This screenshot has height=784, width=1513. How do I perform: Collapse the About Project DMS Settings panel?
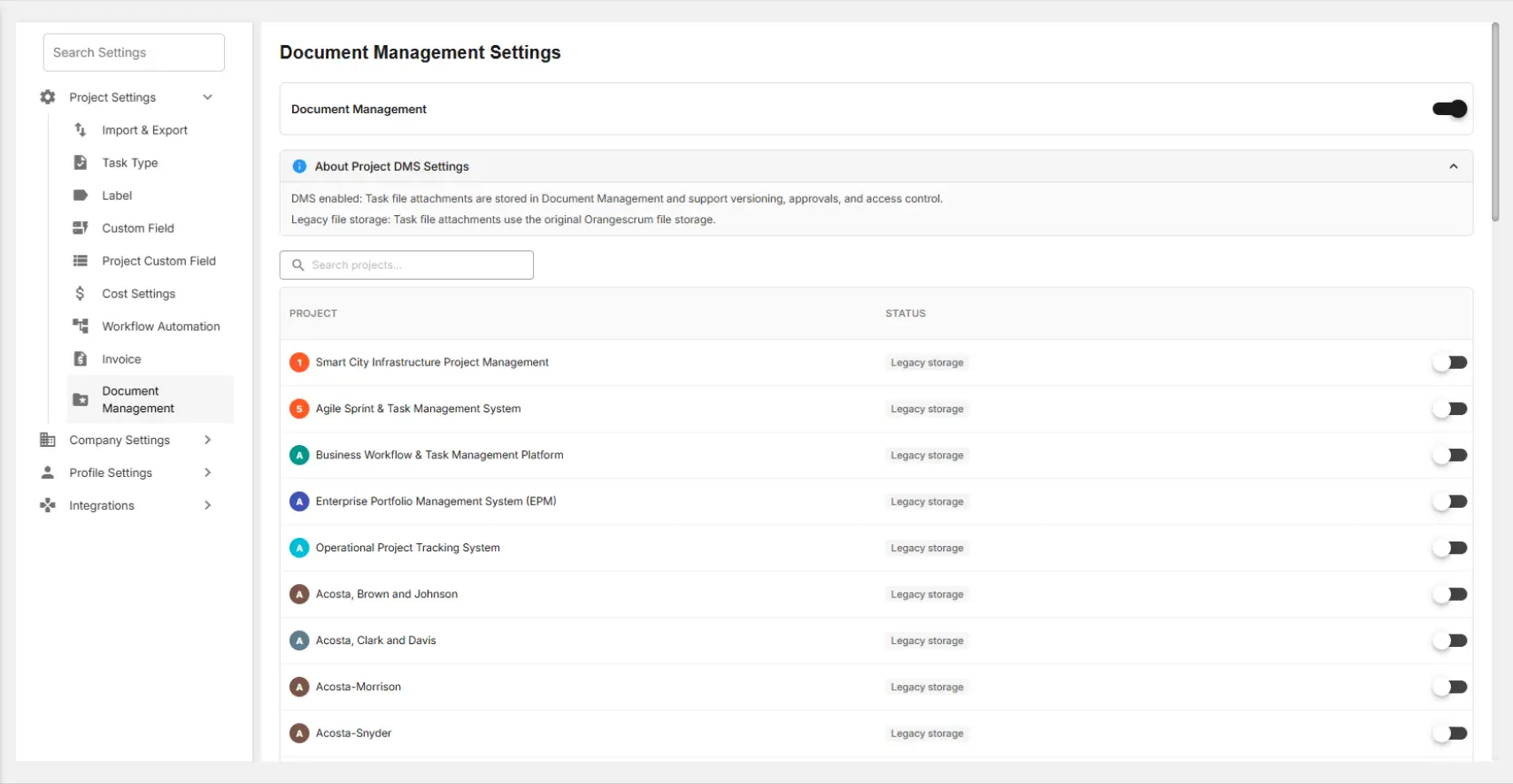[1453, 166]
